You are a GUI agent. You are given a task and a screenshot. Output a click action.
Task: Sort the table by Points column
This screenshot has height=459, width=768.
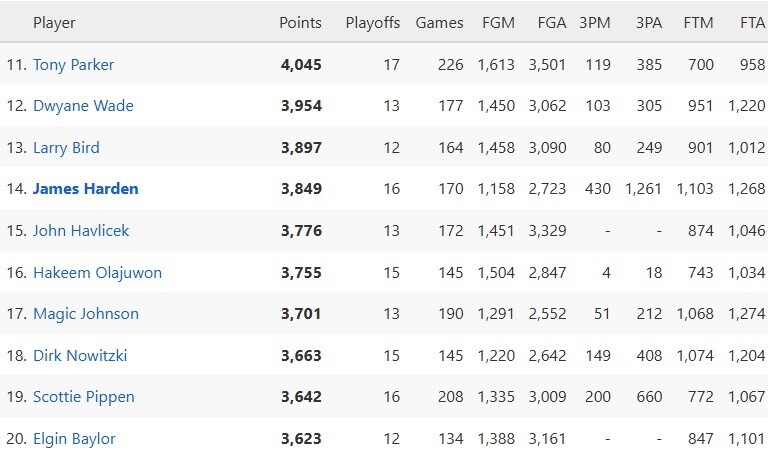pyautogui.click(x=300, y=23)
